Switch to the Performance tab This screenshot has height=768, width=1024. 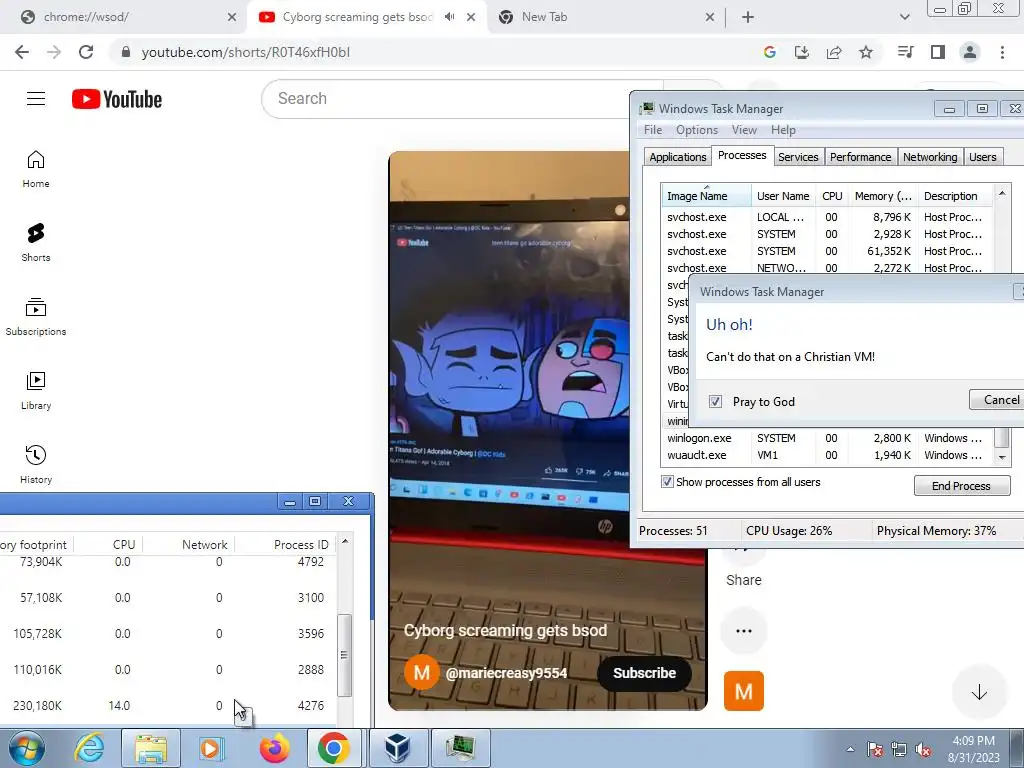pyautogui.click(x=860, y=157)
